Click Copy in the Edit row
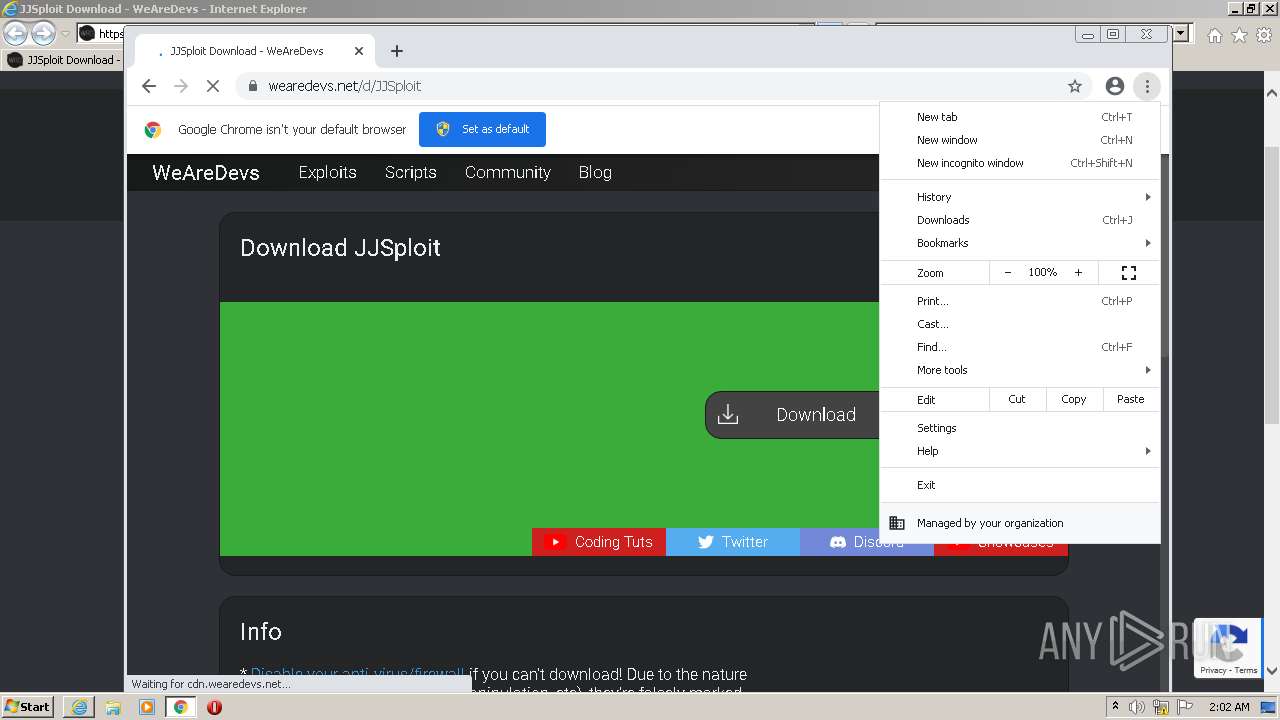Image resolution: width=1280 pixels, height=720 pixels. (1074, 399)
